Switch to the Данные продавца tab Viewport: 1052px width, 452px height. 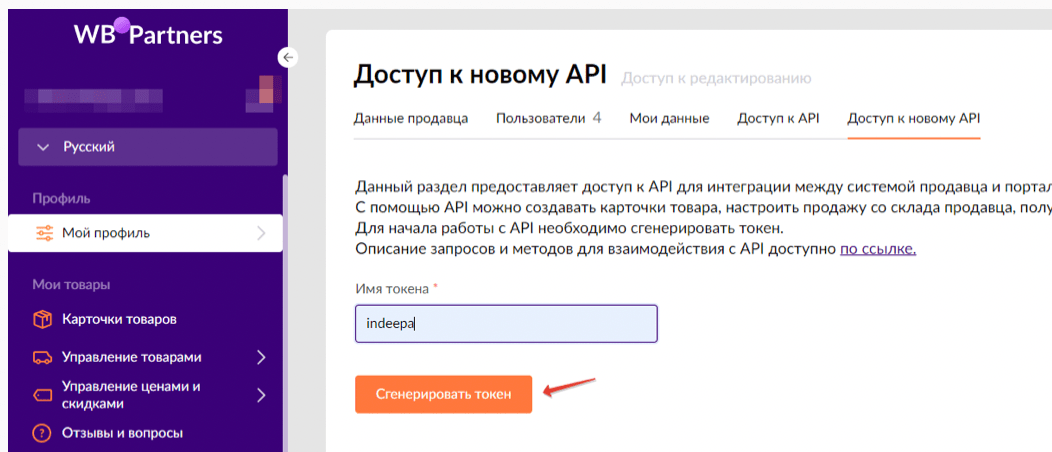click(x=410, y=118)
